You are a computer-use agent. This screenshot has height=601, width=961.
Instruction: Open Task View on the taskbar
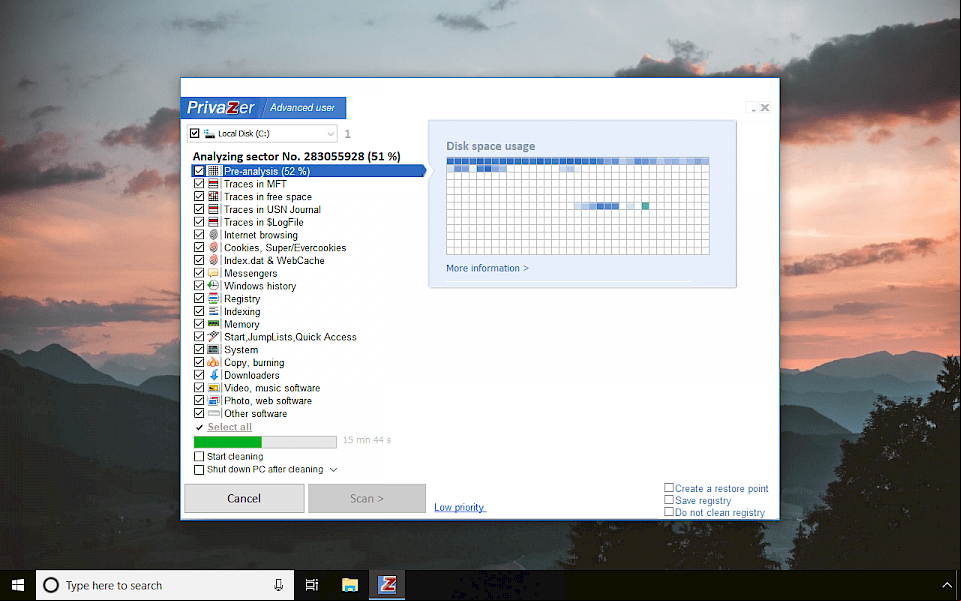point(312,585)
